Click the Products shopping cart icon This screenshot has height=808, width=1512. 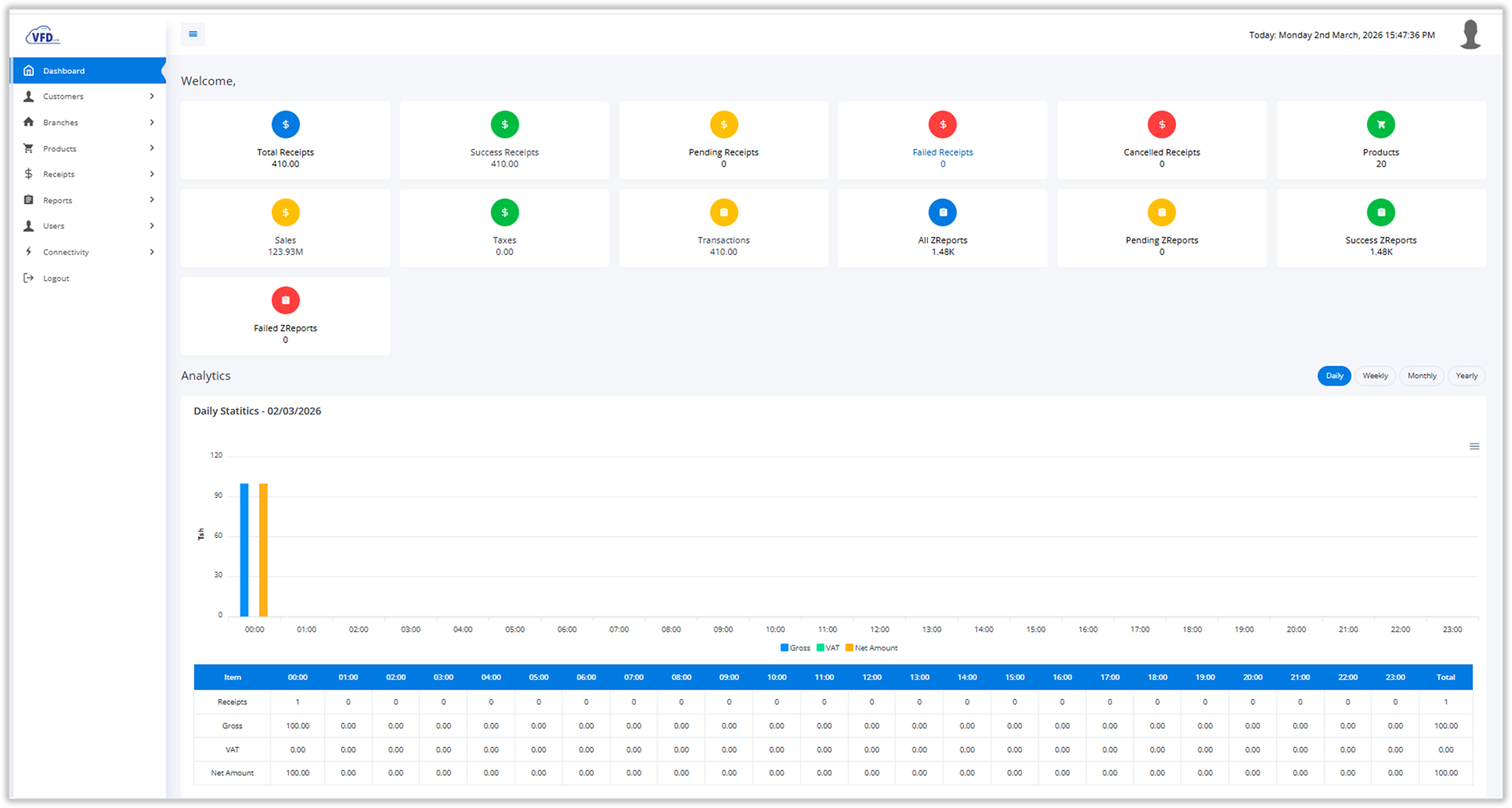(28, 148)
